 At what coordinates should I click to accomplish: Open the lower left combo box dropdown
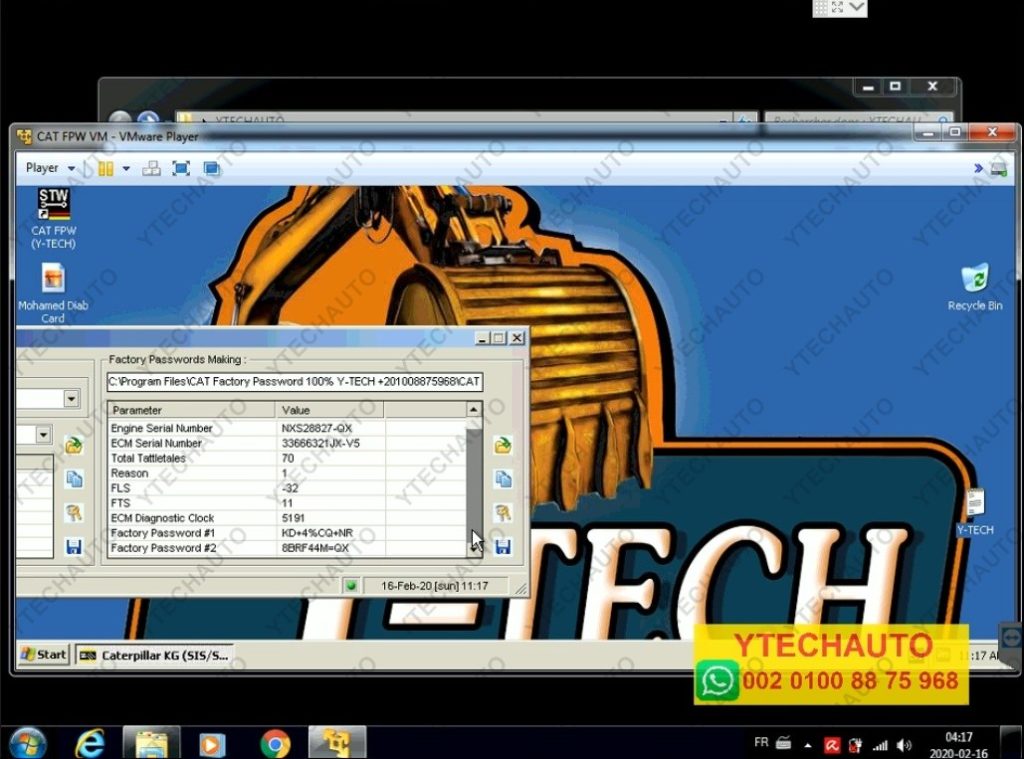tap(43, 434)
